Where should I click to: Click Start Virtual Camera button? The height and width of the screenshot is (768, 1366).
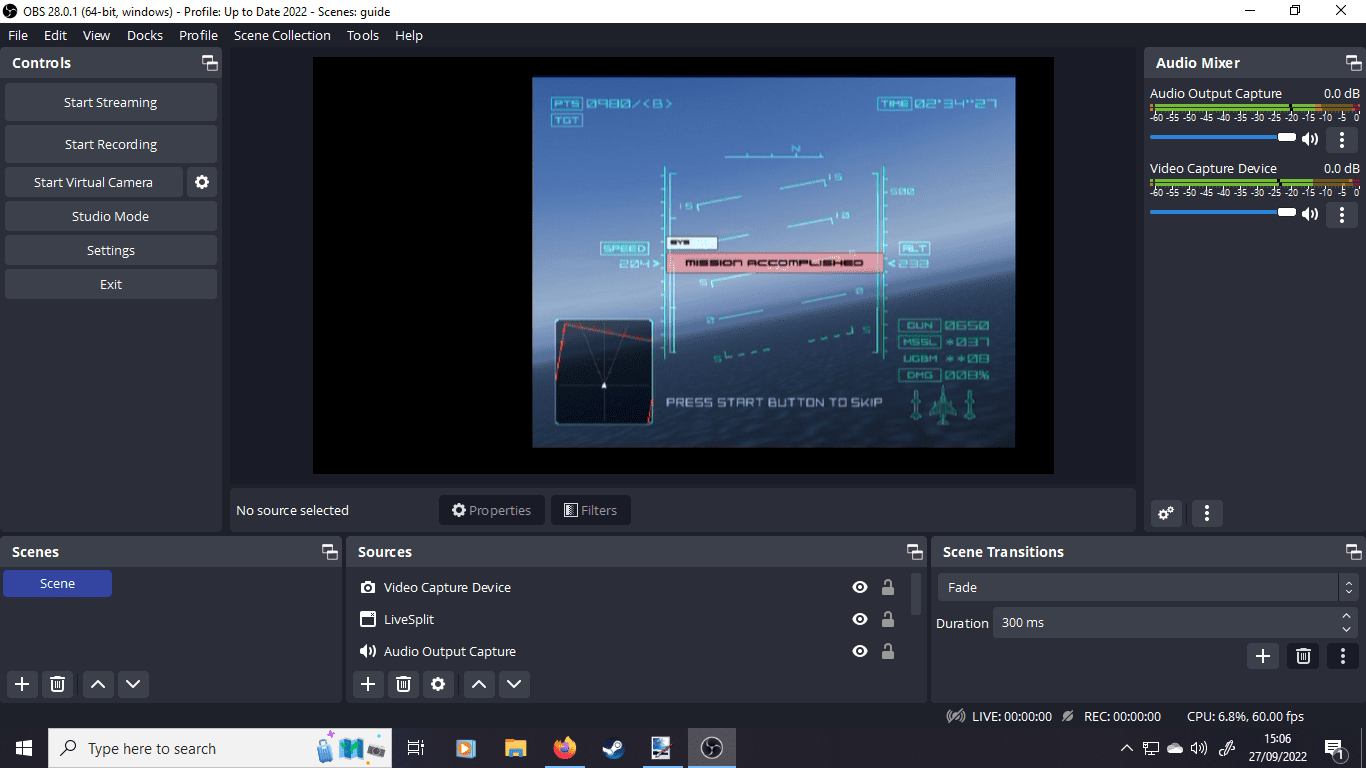pyautogui.click(x=94, y=182)
